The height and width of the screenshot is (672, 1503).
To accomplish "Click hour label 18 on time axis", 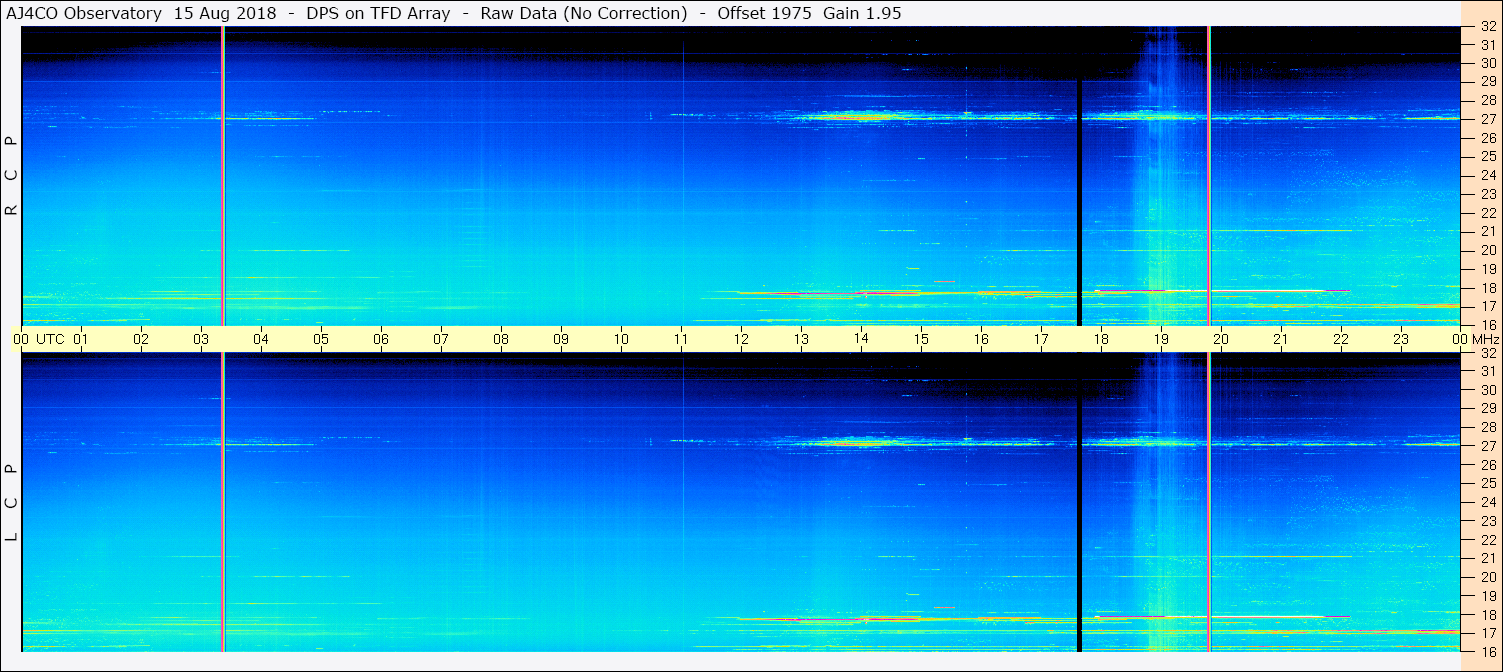I will point(1101,339).
